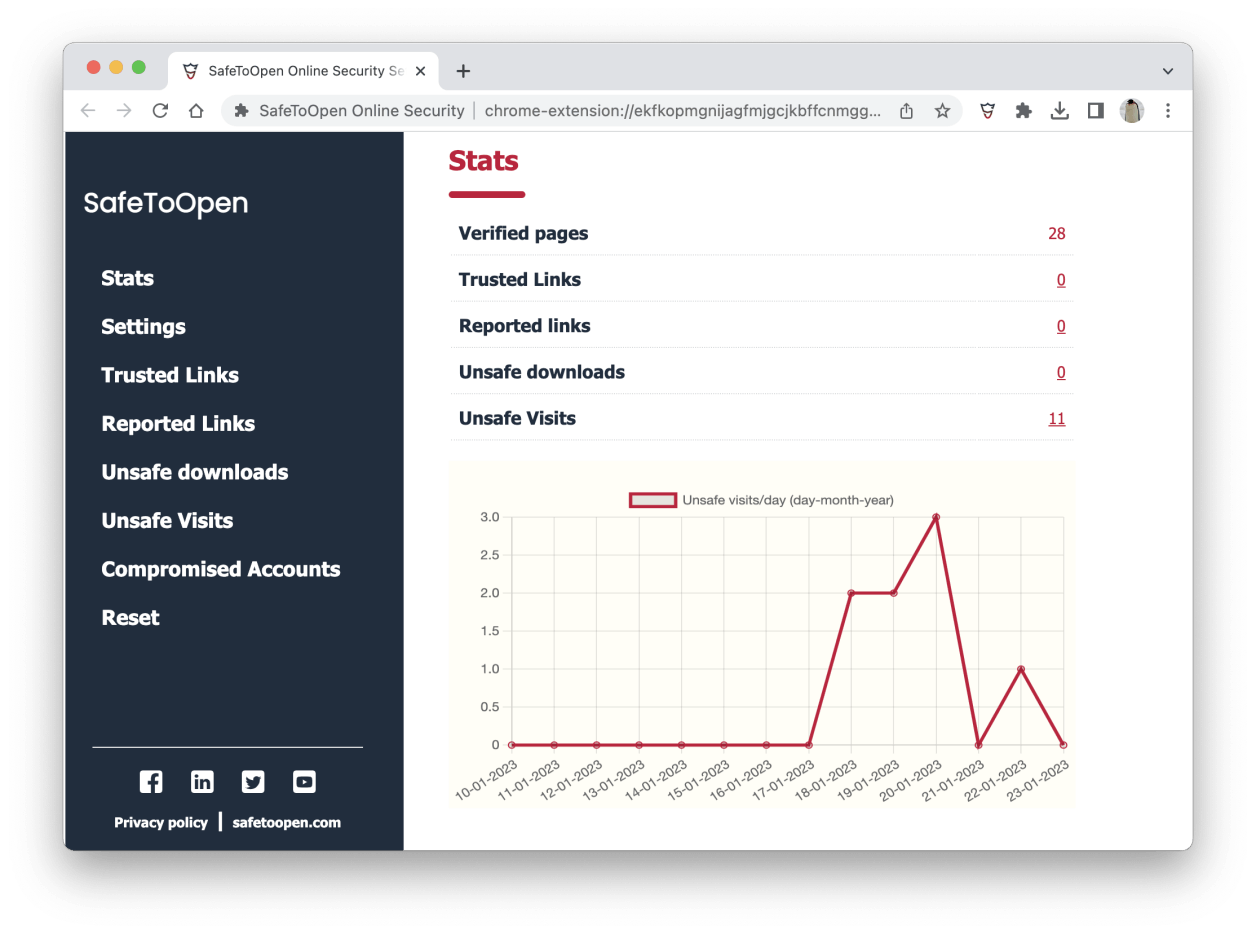Open Chrome downloads icon
1256x934 pixels.
(1059, 111)
